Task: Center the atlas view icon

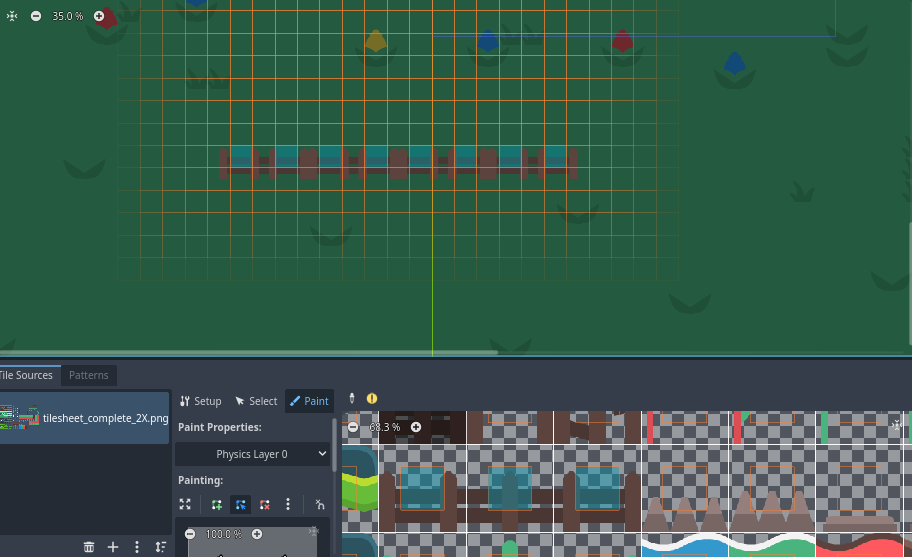Action: [897, 425]
